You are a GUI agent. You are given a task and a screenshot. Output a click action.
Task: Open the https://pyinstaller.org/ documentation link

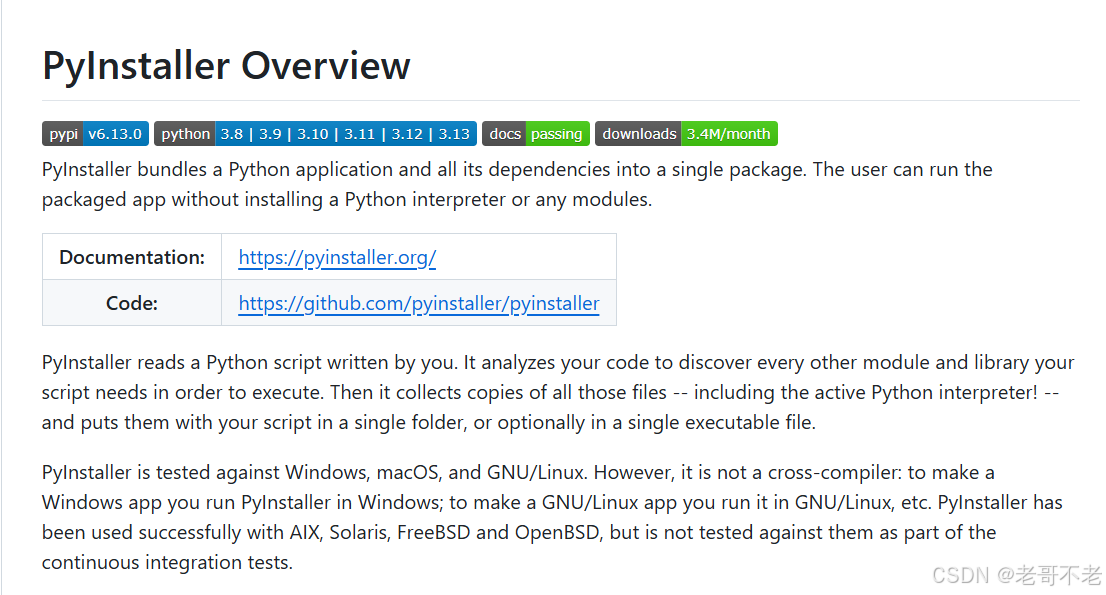click(337, 257)
